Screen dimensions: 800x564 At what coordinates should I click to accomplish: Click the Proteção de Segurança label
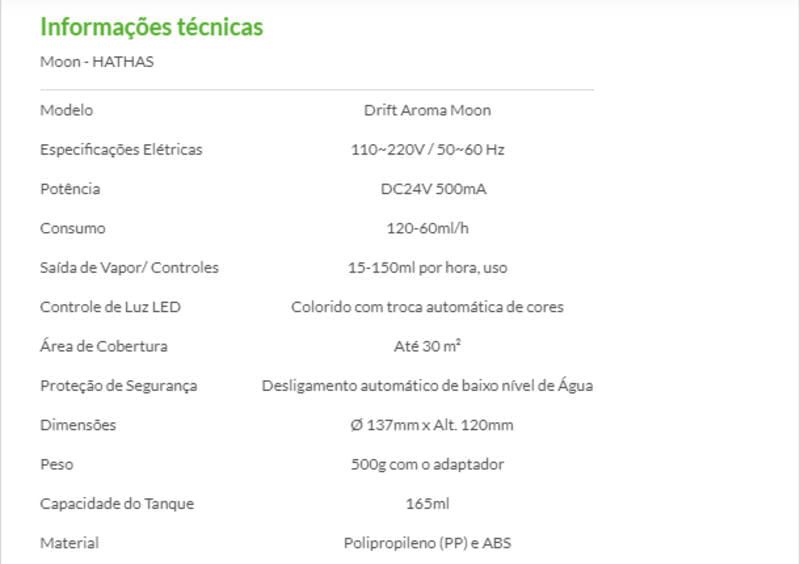(119, 386)
